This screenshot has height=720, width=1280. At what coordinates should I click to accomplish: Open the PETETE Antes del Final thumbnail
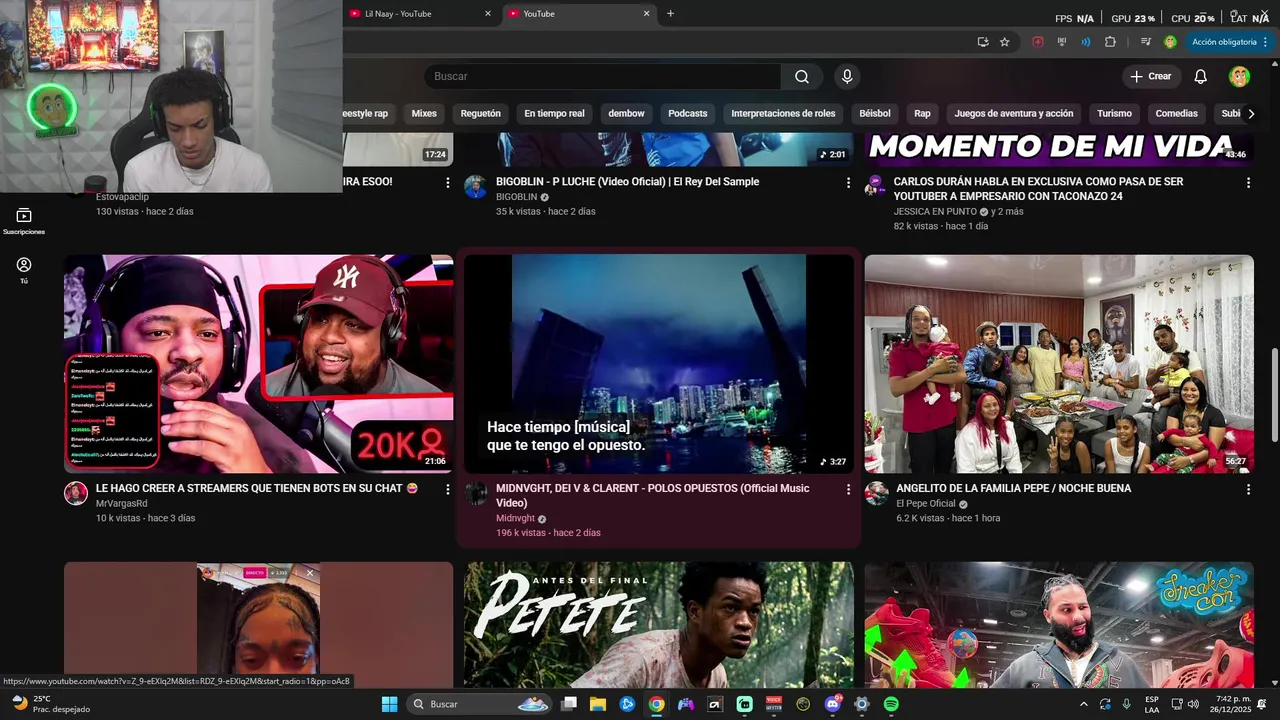pos(659,624)
